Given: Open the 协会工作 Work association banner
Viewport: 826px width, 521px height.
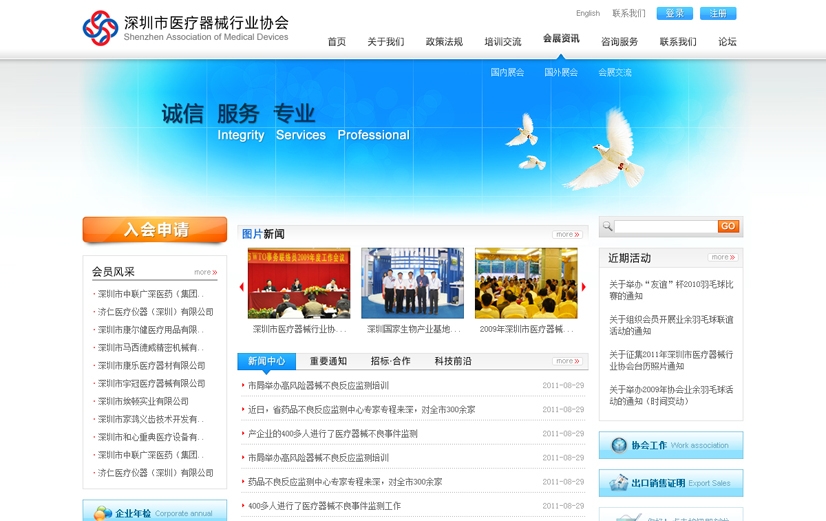Looking at the screenshot, I should coord(670,445).
